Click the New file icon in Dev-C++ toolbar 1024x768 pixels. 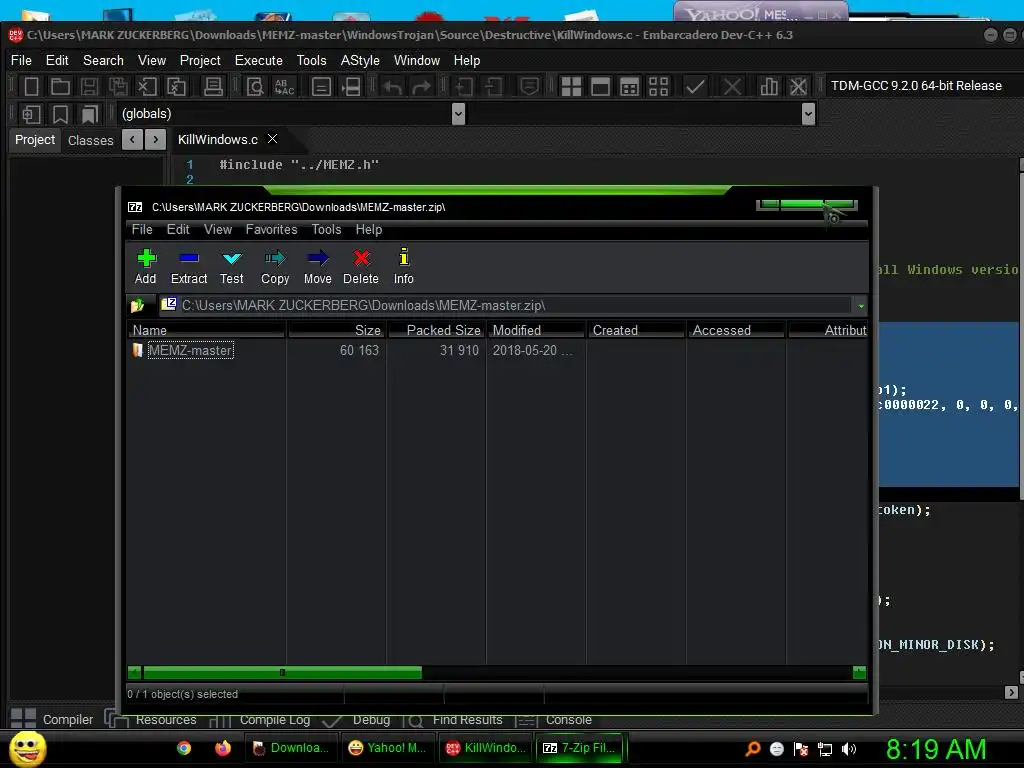[31, 86]
